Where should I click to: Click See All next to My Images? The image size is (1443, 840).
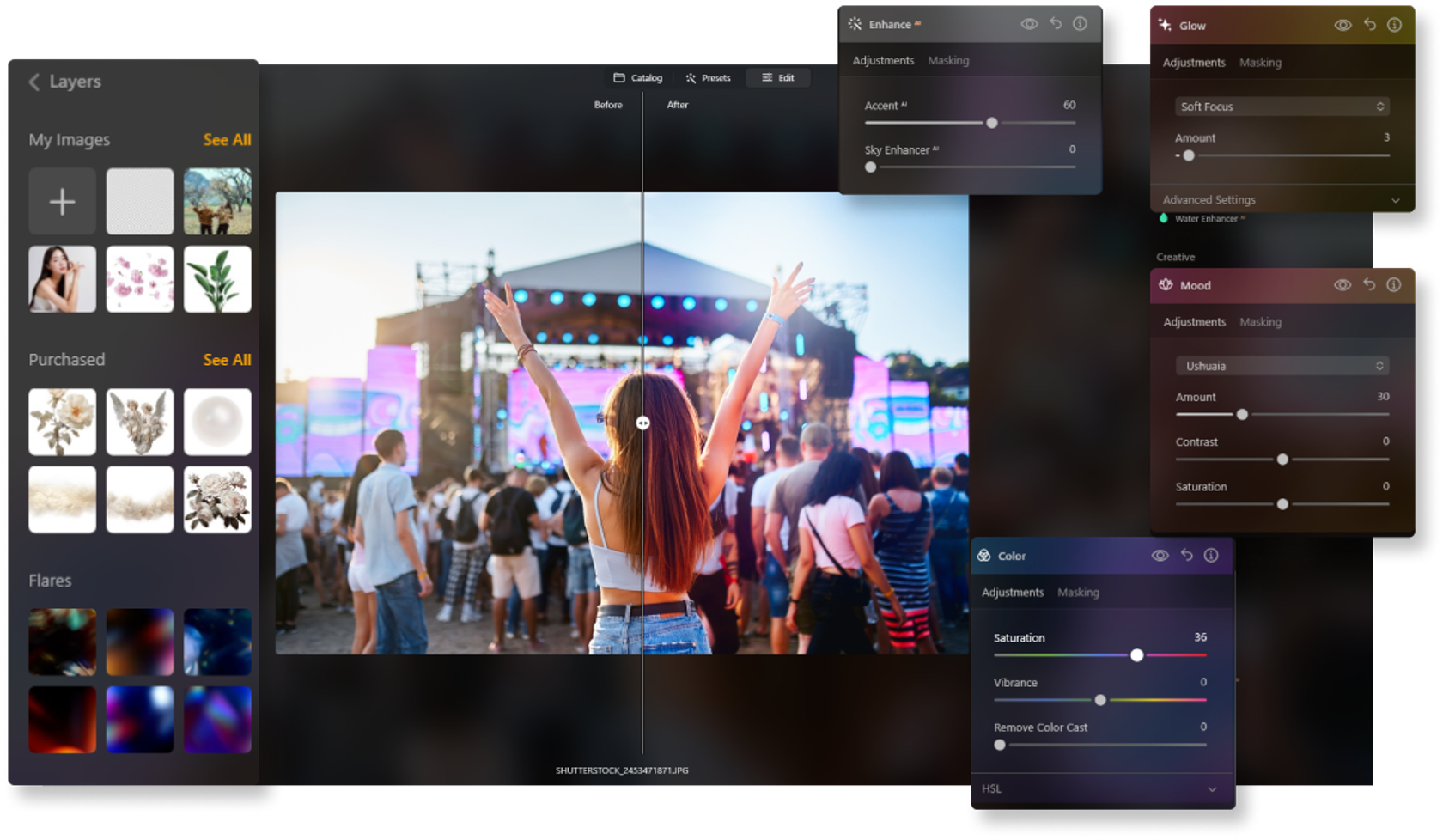pyautogui.click(x=228, y=139)
